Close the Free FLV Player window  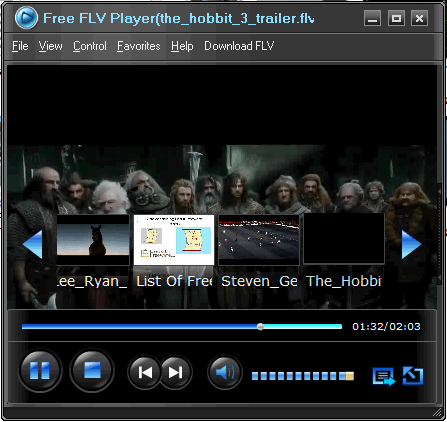419,18
